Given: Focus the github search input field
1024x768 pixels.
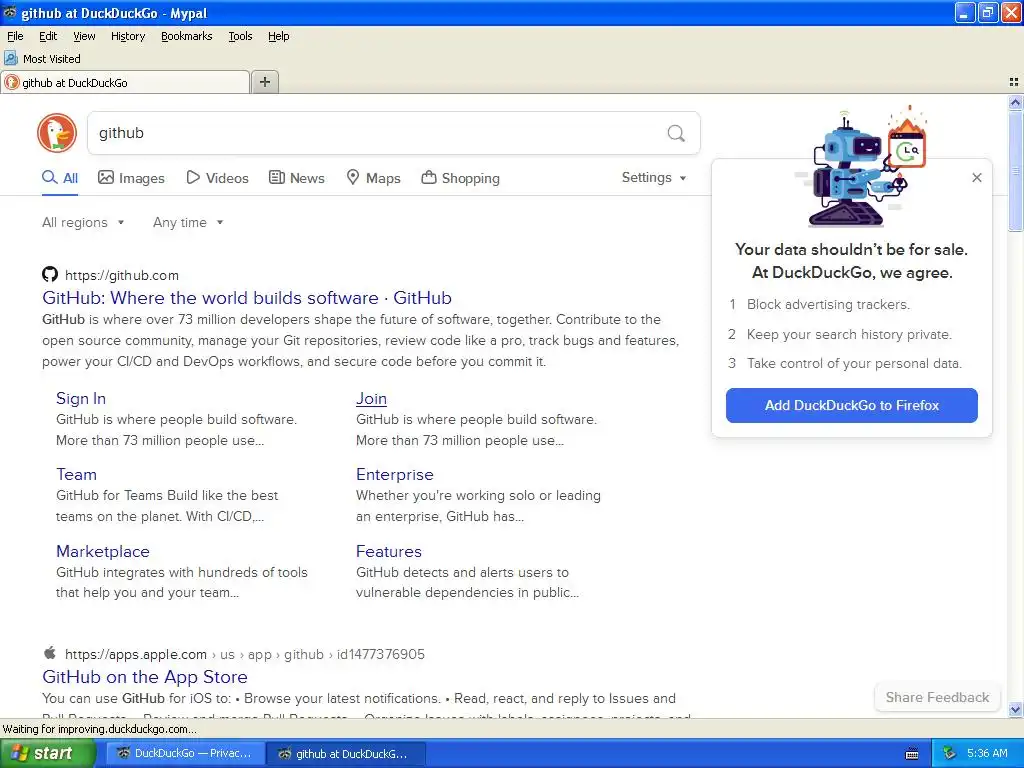Looking at the screenshot, I should pyautogui.click(x=376, y=133).
